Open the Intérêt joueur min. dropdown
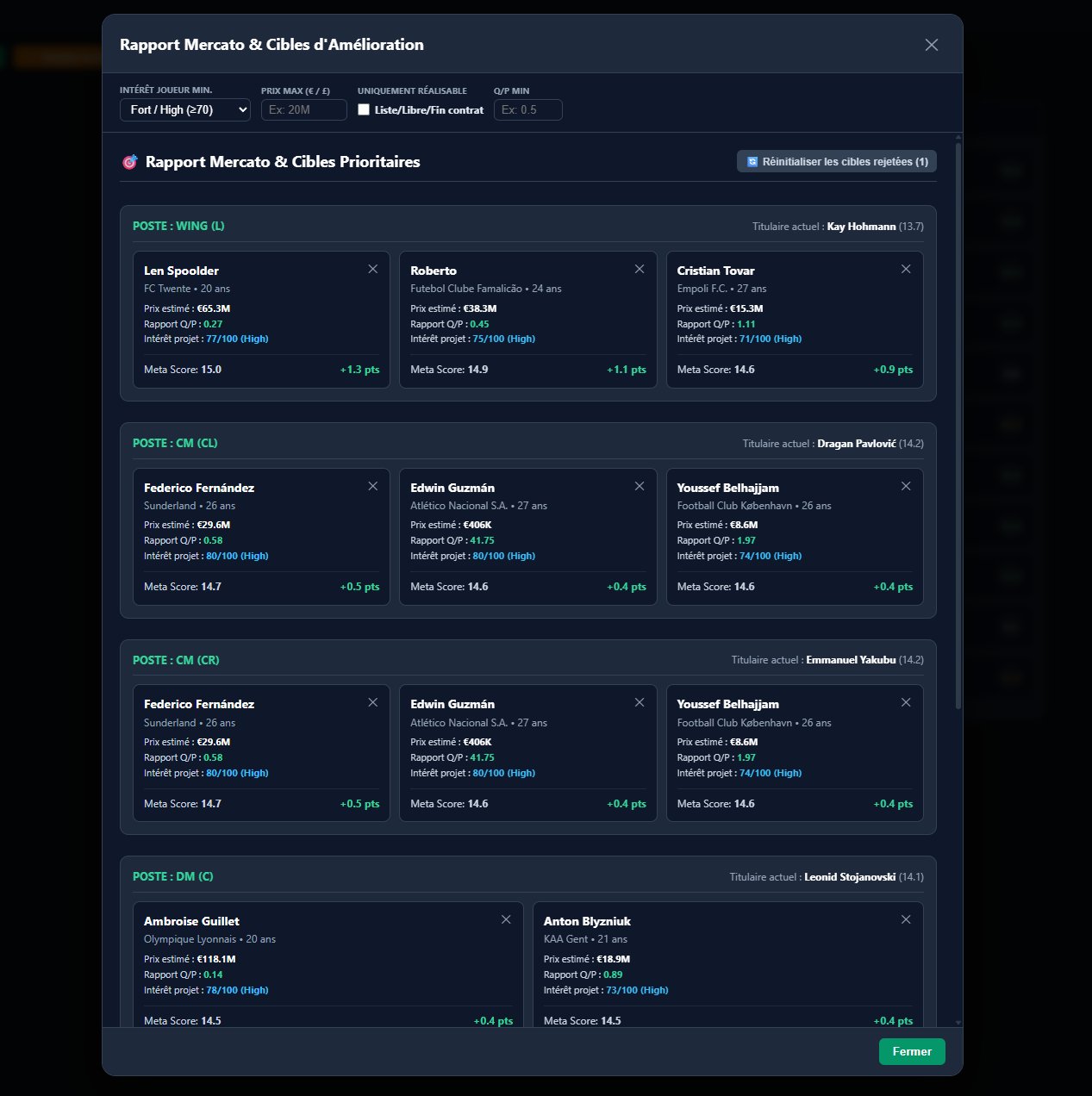Screen dimensions: 1092x1096 pyautogui.click(x=185, y=109)
